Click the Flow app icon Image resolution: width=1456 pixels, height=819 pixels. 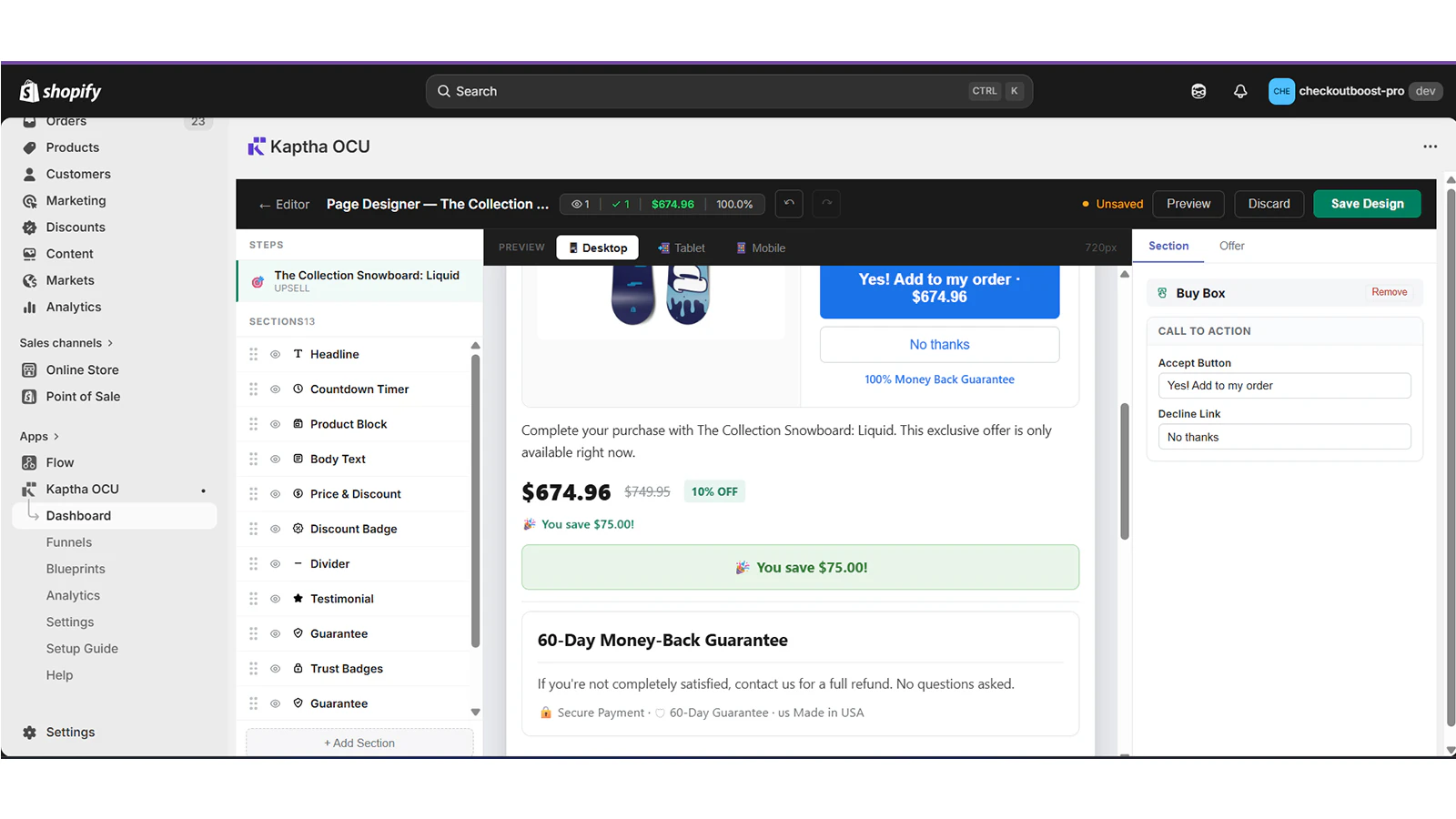pyautogui.click(x=30, y=462)
